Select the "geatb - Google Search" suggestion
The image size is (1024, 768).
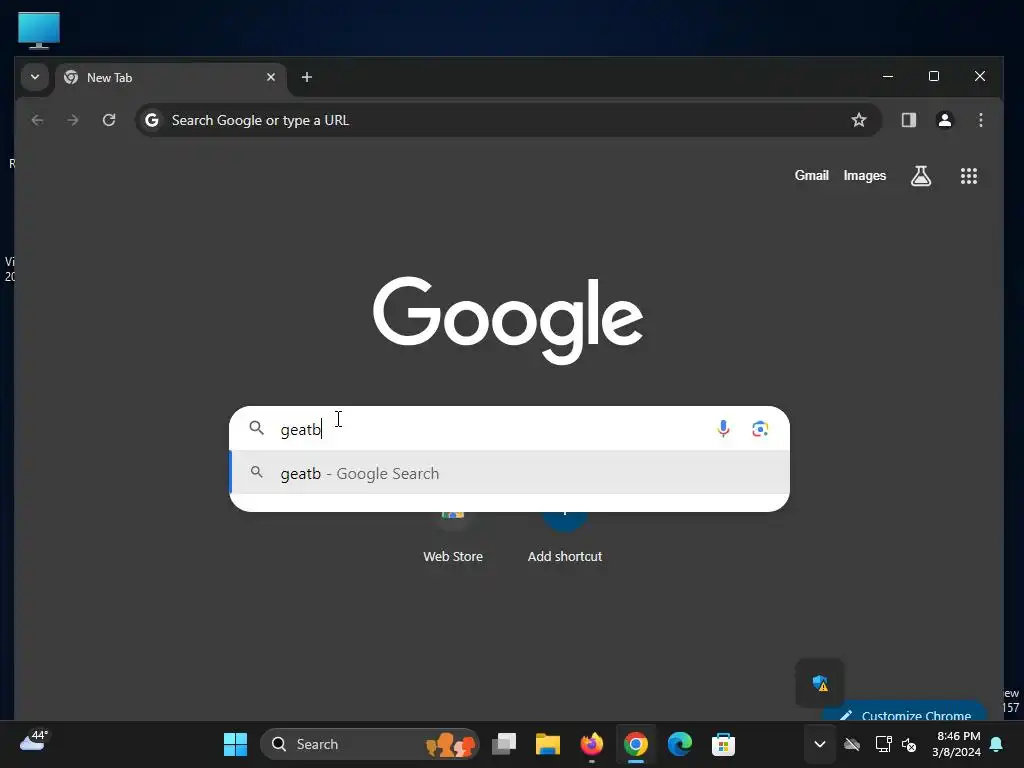[509, 473]
